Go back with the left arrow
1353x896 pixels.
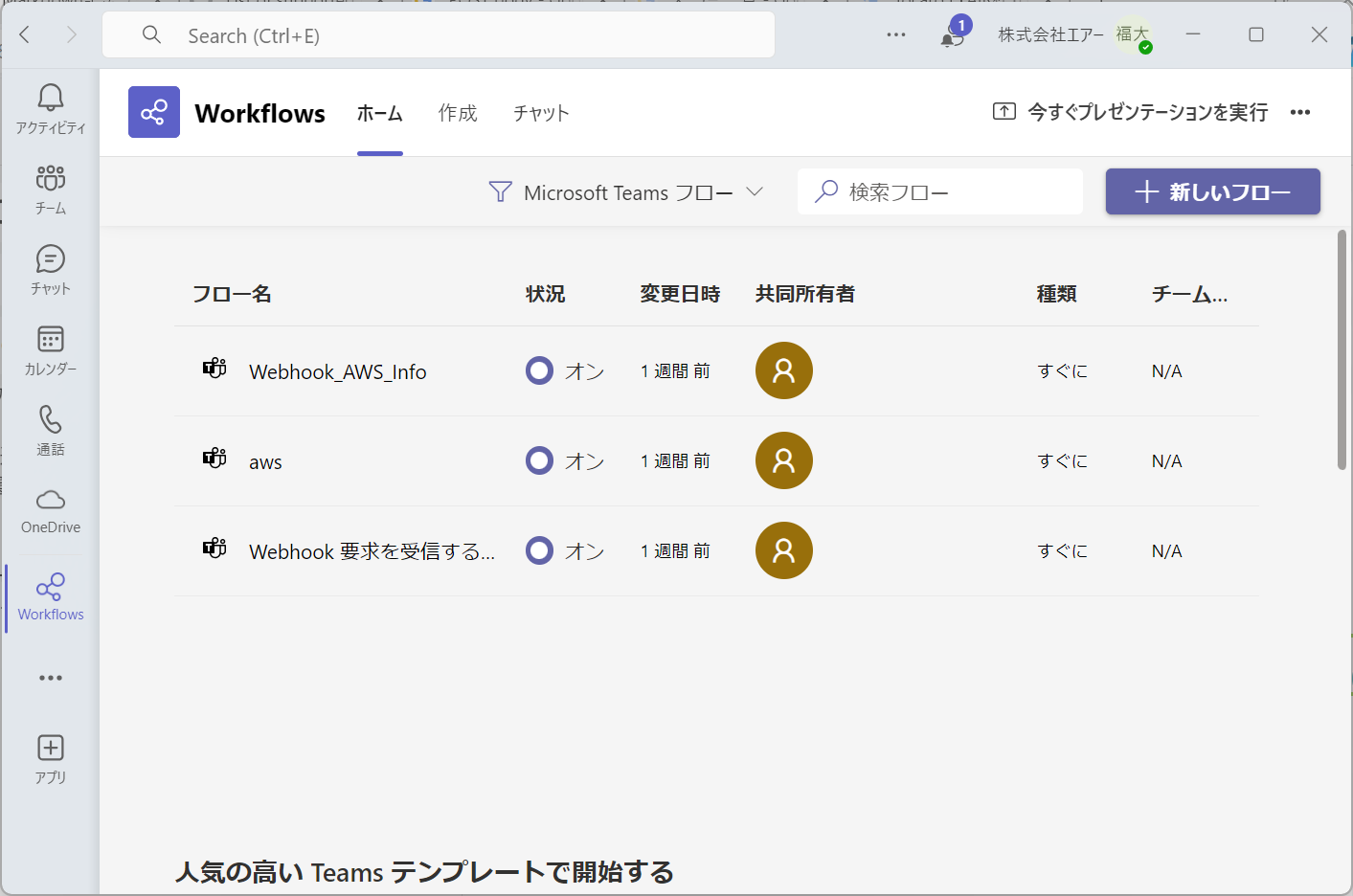(x=25, y=34)
